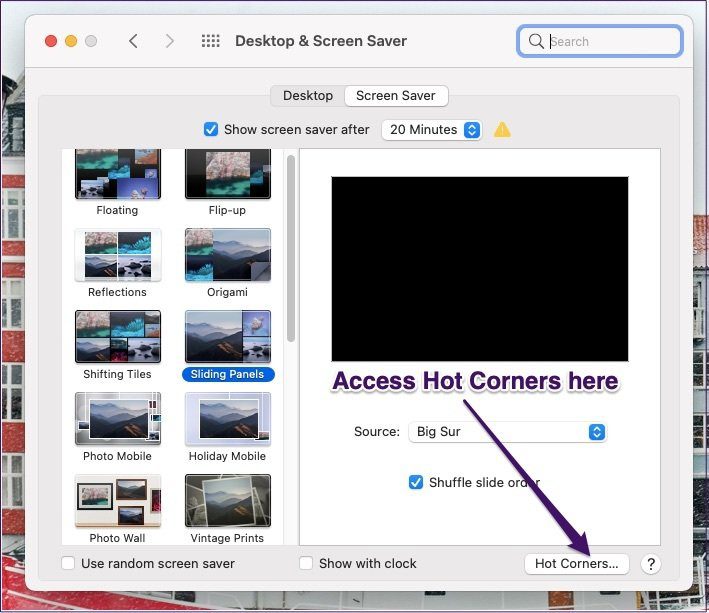This screenshot has height=613, width=709.
Task: Select the Floating screen saver thumbnail
Action: (x=118, y=174)
